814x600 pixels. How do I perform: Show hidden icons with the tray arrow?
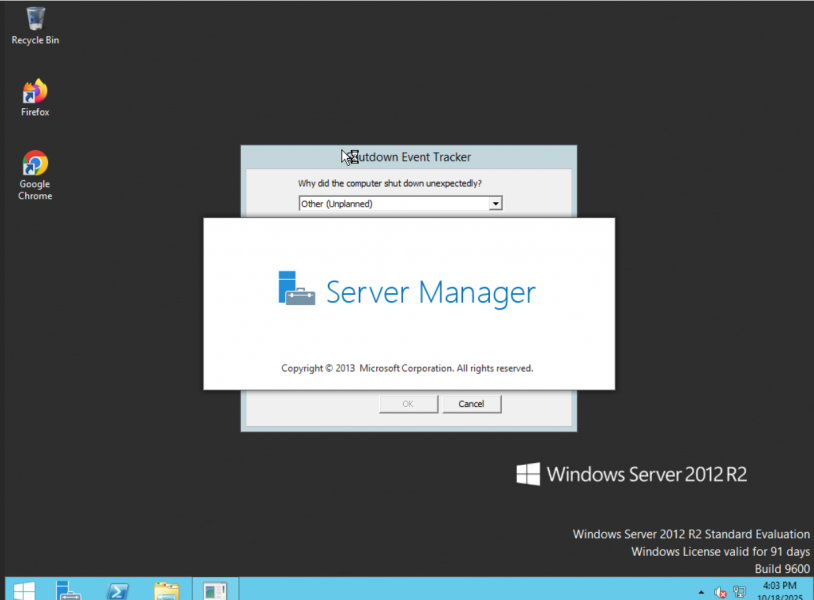click(701, 592)
